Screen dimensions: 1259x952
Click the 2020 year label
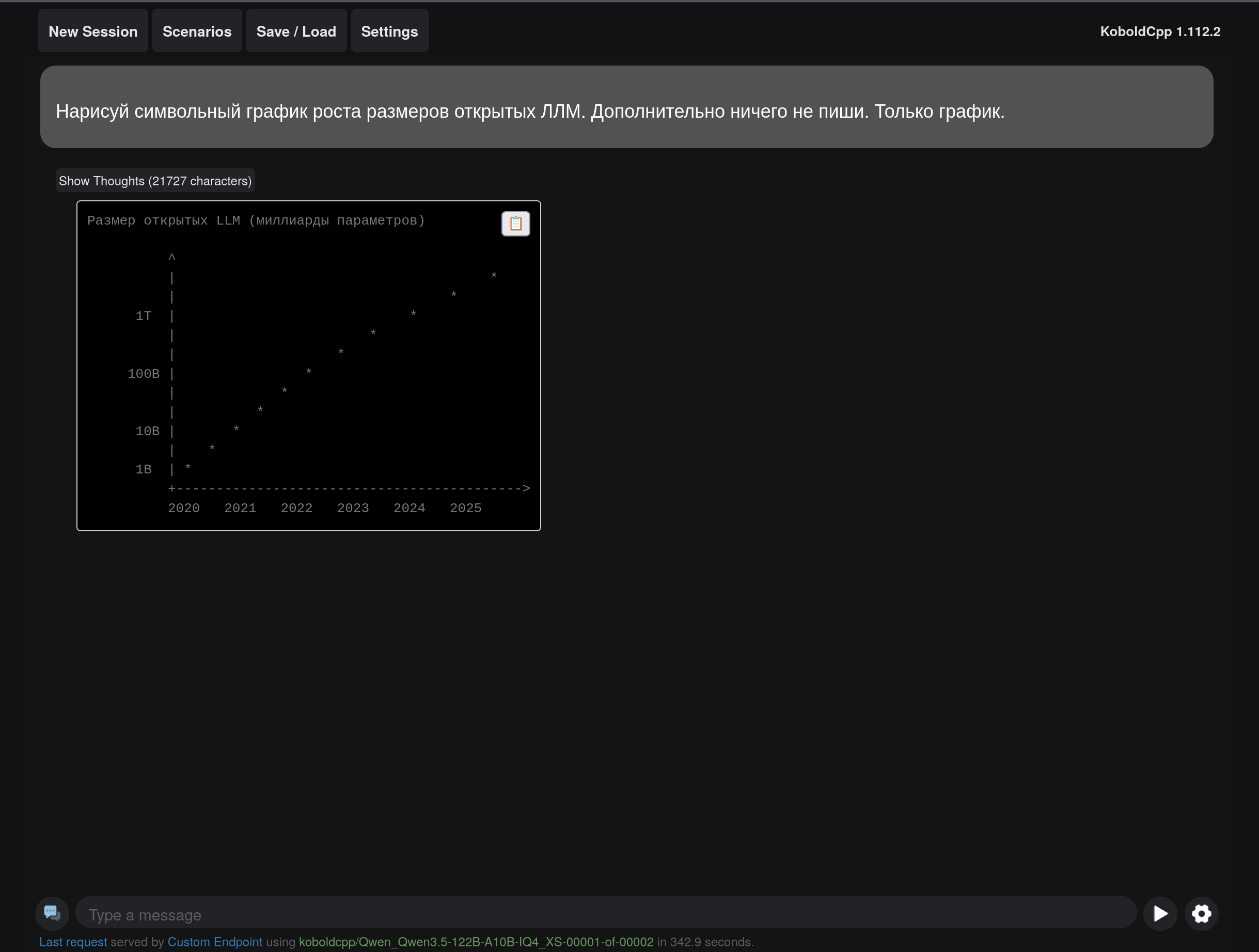(x=184, y=508)
